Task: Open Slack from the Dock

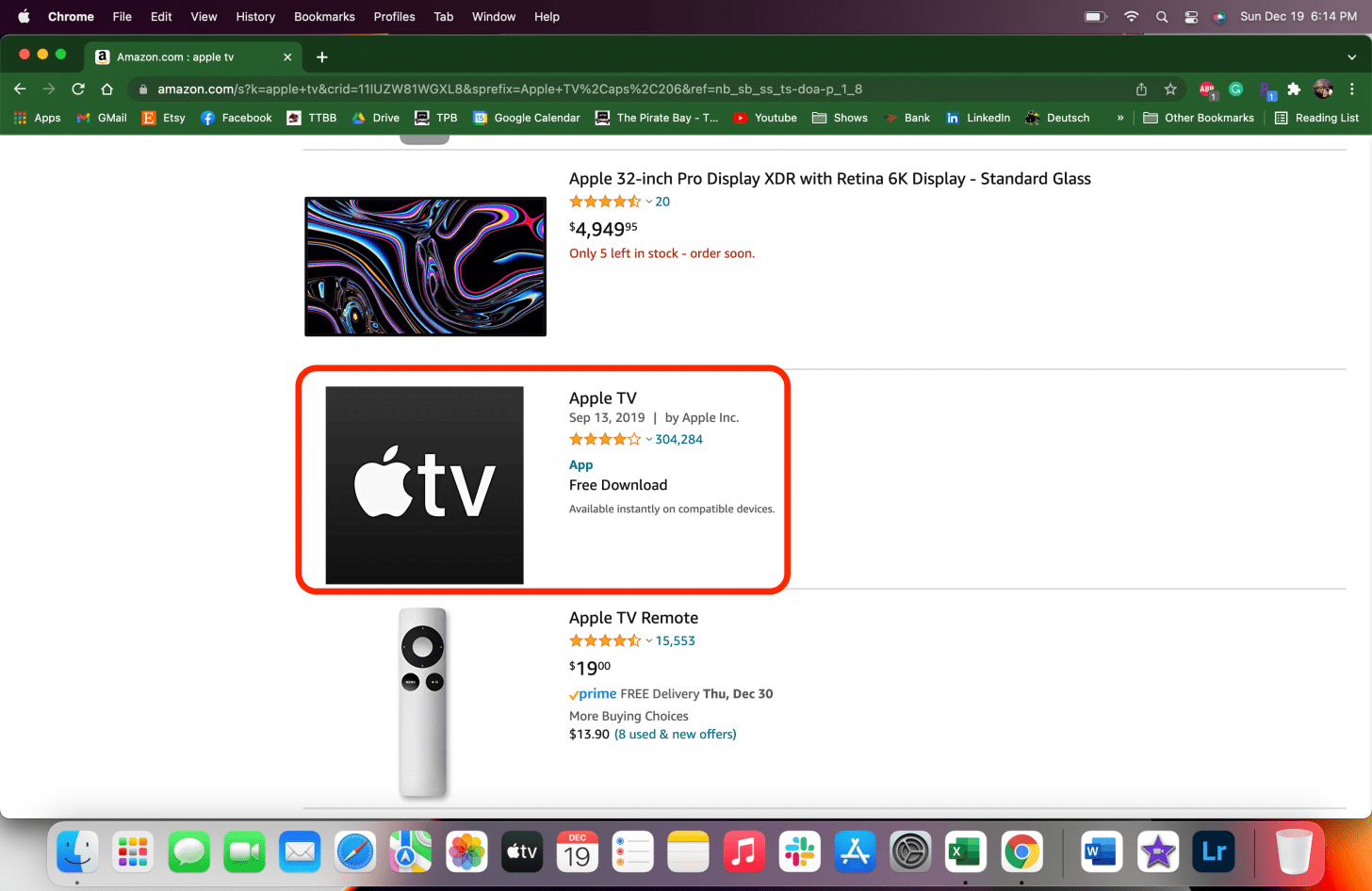Action: [x=800, y=852]
